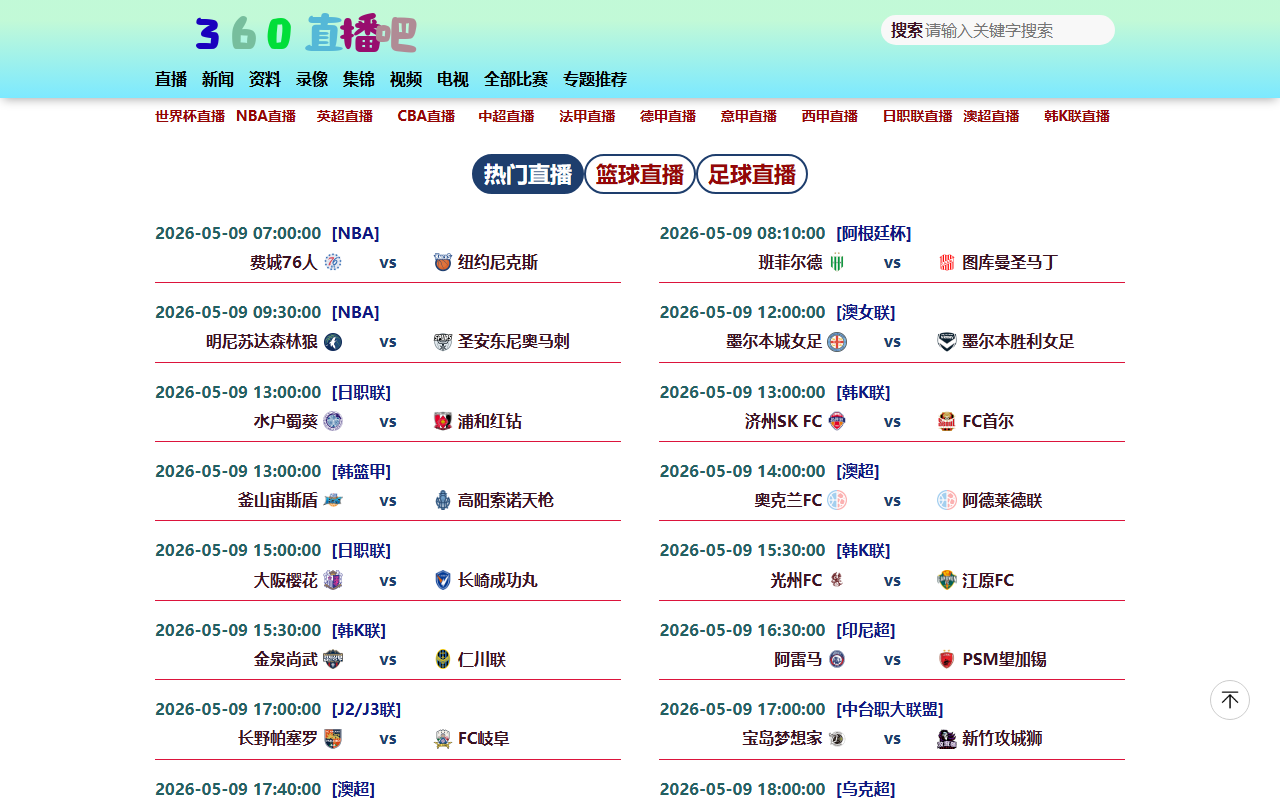
Task: Click the 班菲尔德 club crest
Action: pyautogui.click(x=837, y=262)
